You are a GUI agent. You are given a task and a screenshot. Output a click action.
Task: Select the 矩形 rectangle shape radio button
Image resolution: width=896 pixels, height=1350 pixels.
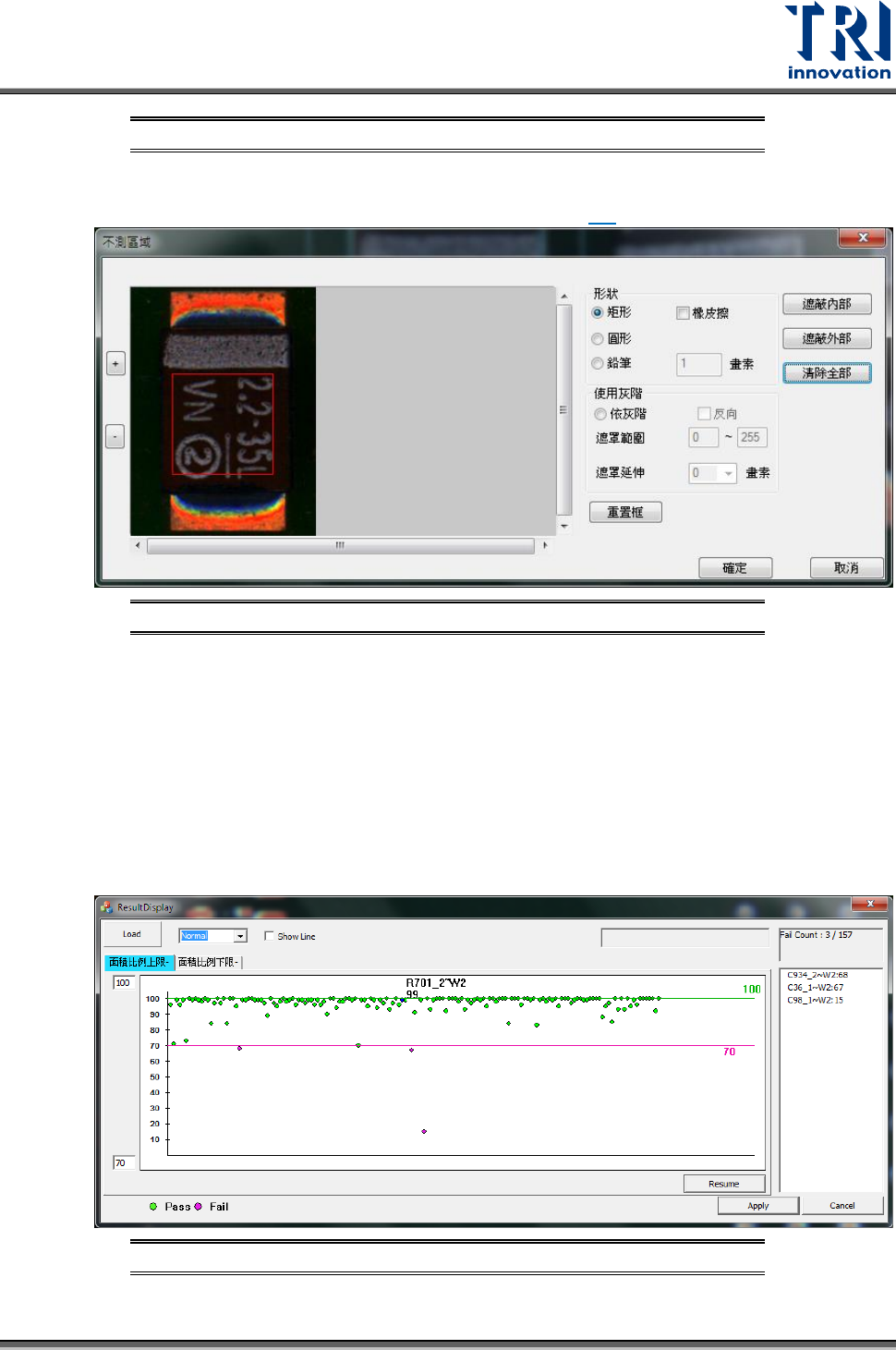pyautogui.click(x=598, y=313)
